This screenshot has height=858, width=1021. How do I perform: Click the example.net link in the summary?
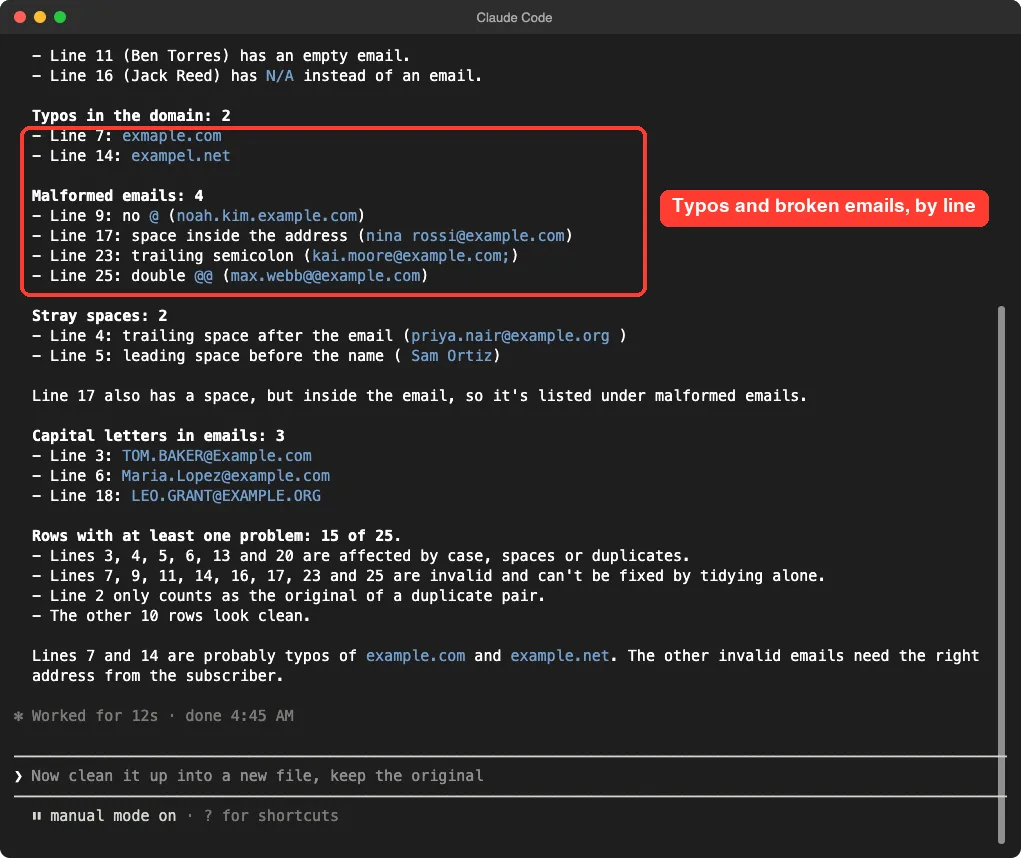pyautogui.click(x=560, y=656)
